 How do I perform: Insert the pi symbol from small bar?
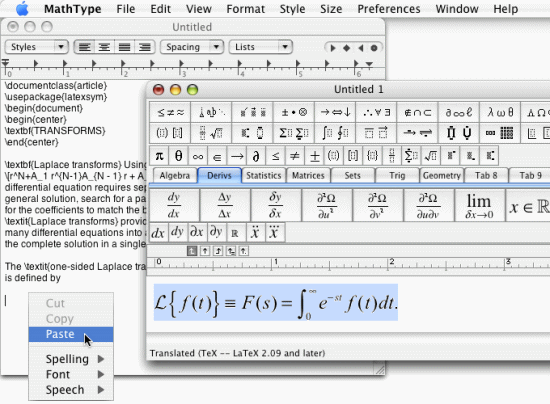pyautogui.click(x=159, y=156)
